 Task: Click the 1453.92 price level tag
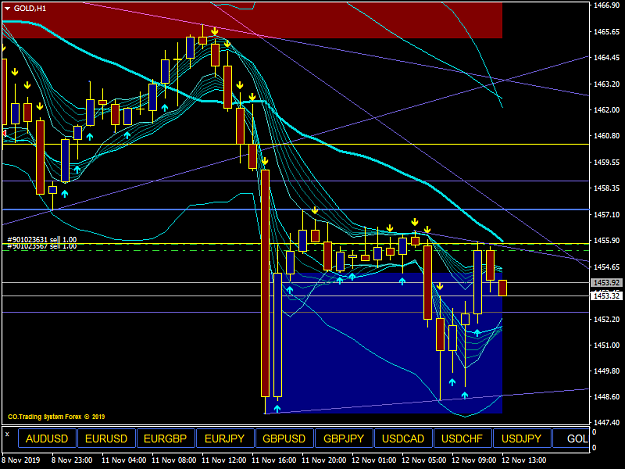click(x=607, y=283)
